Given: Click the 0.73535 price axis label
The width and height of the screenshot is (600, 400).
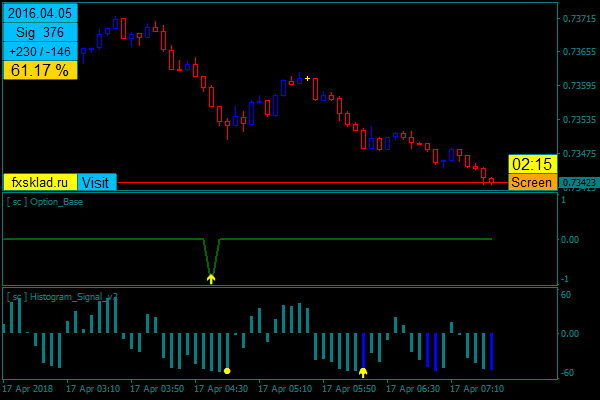Looking at the screenshot, I should pos(579,119).
